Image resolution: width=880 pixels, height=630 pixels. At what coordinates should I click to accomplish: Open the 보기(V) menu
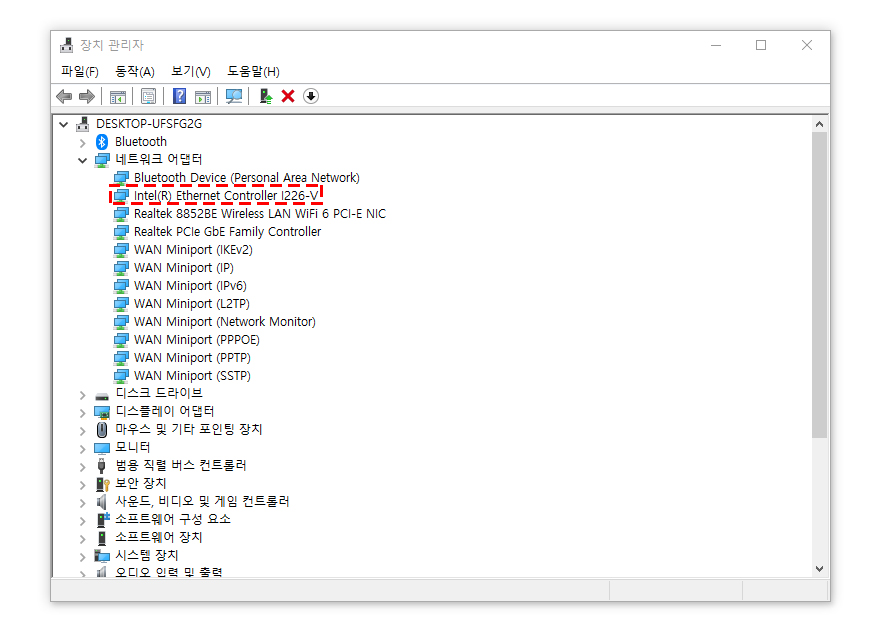tap(191, 71)
